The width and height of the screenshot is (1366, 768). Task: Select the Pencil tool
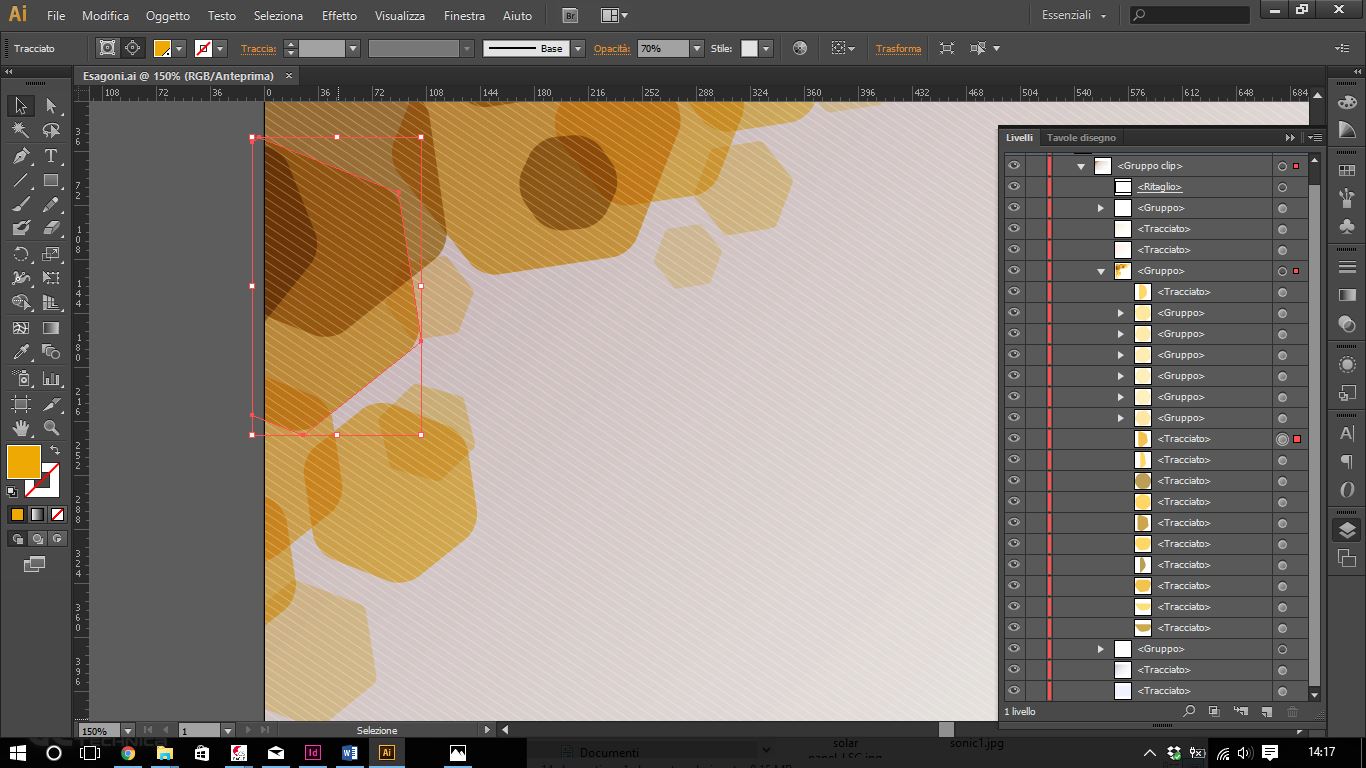51,205
